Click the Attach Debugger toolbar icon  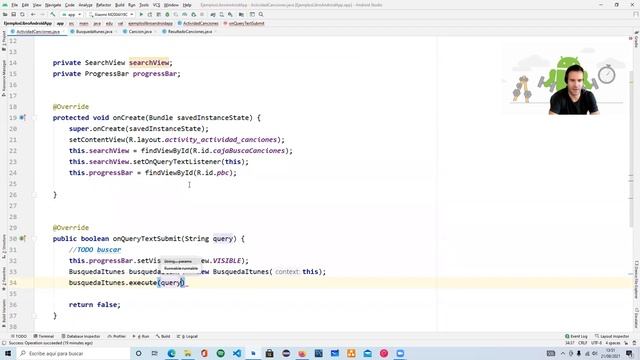pos(193,14)
